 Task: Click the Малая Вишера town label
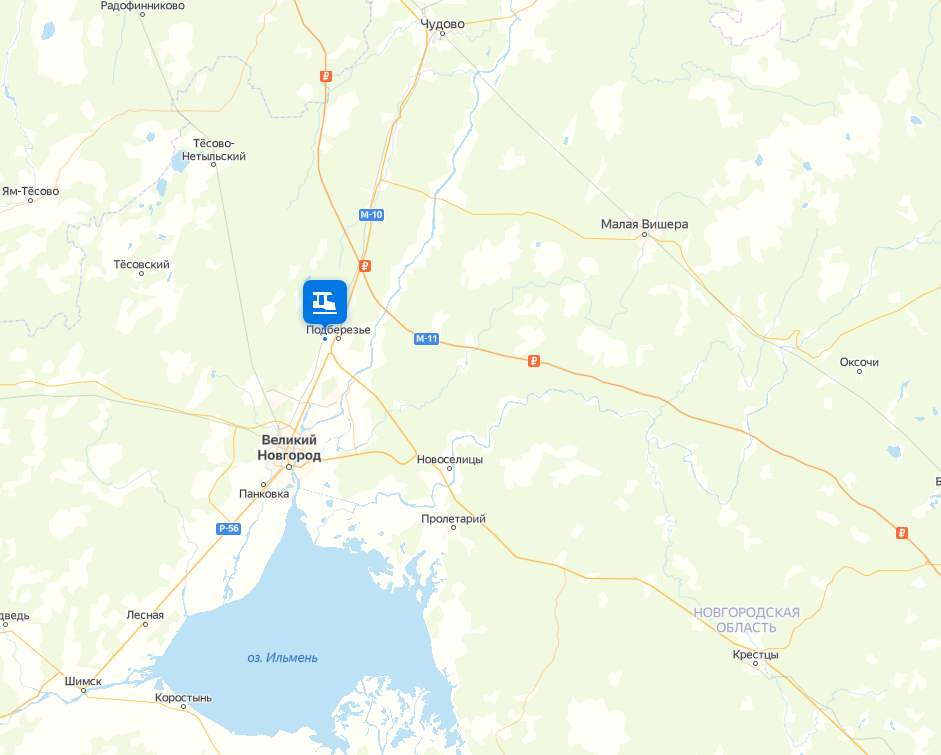[645, 224]
